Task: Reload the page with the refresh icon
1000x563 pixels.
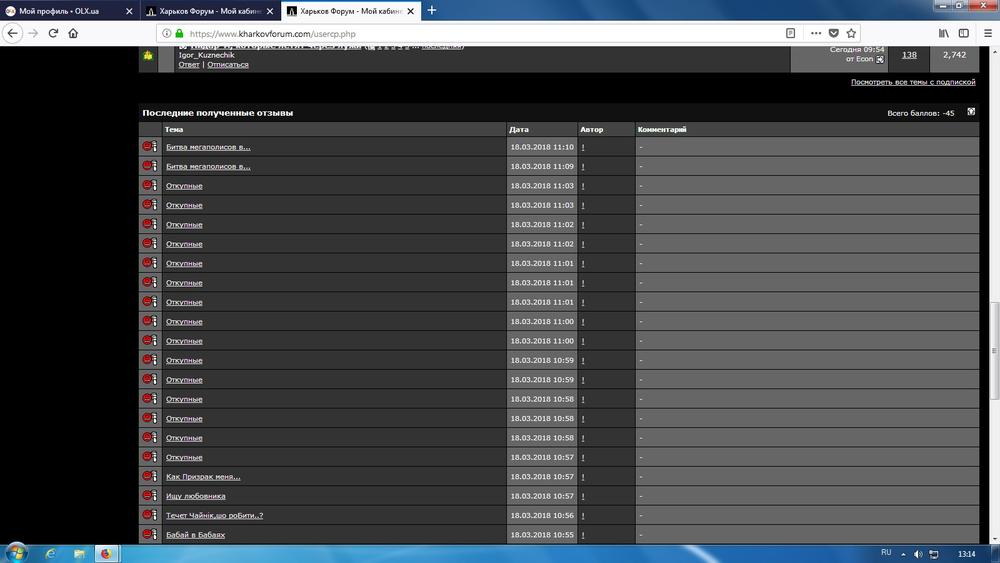Action: [x=54, y=33]
